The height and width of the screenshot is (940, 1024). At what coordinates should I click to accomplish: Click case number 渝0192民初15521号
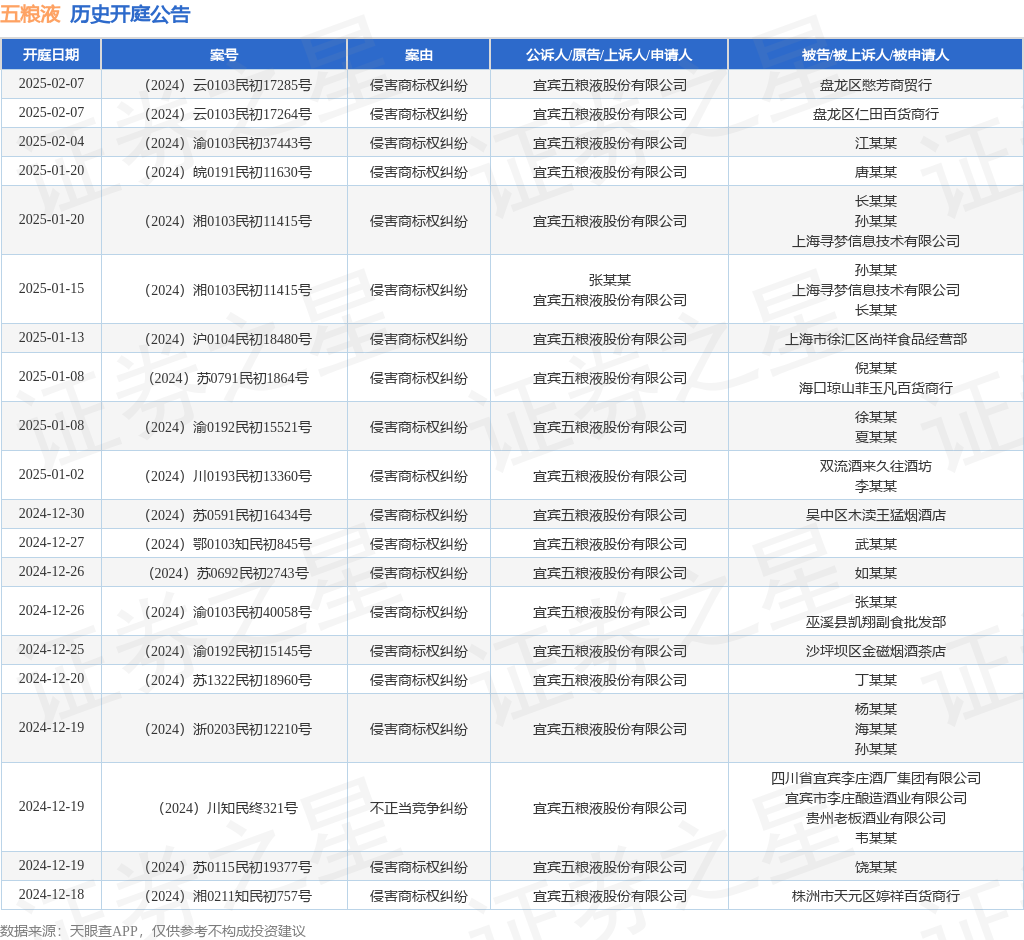[228, 427]
